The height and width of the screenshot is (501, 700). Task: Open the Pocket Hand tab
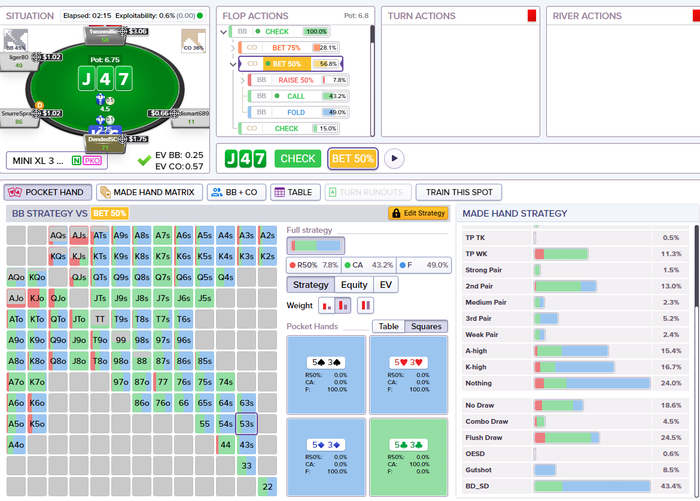pyautogui.click(x=48, y=192)
